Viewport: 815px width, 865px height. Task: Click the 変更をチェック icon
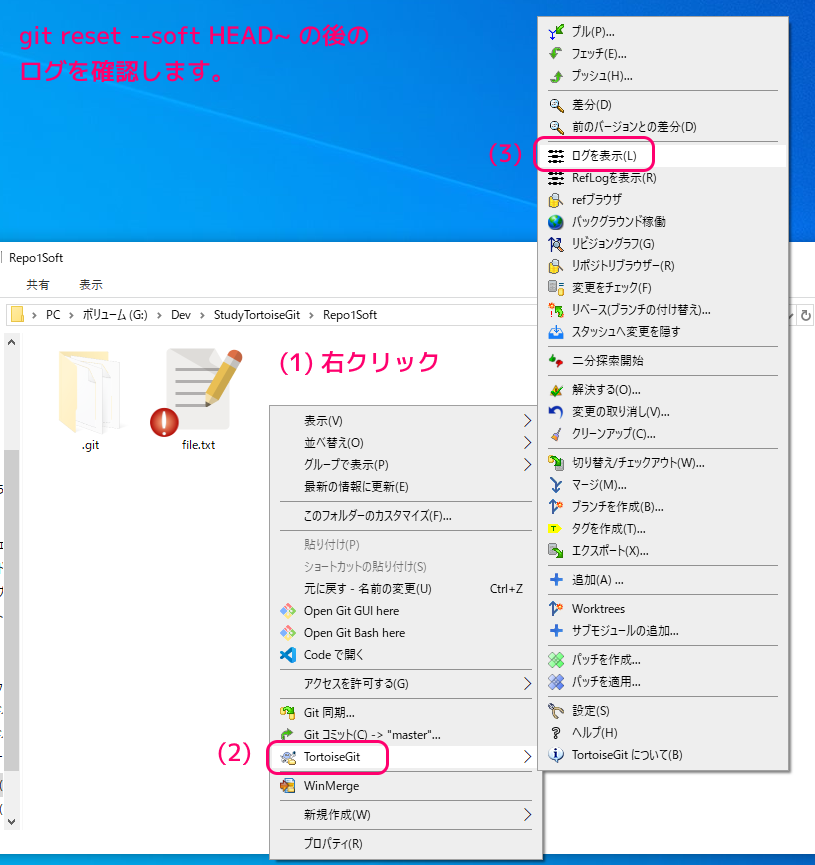click(556, 288)
